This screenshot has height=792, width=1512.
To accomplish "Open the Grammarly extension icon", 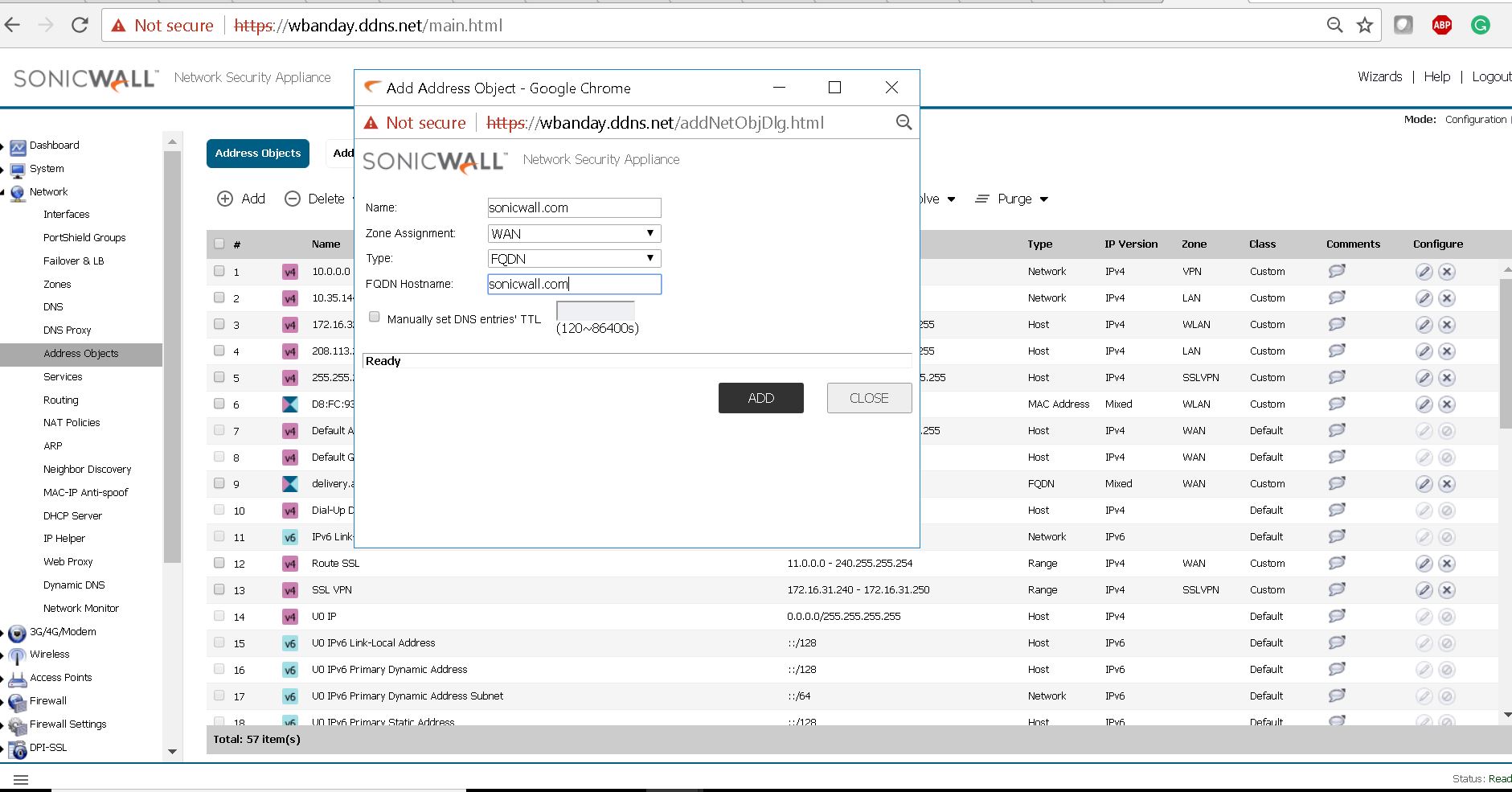I will [x=1481, y=25].
